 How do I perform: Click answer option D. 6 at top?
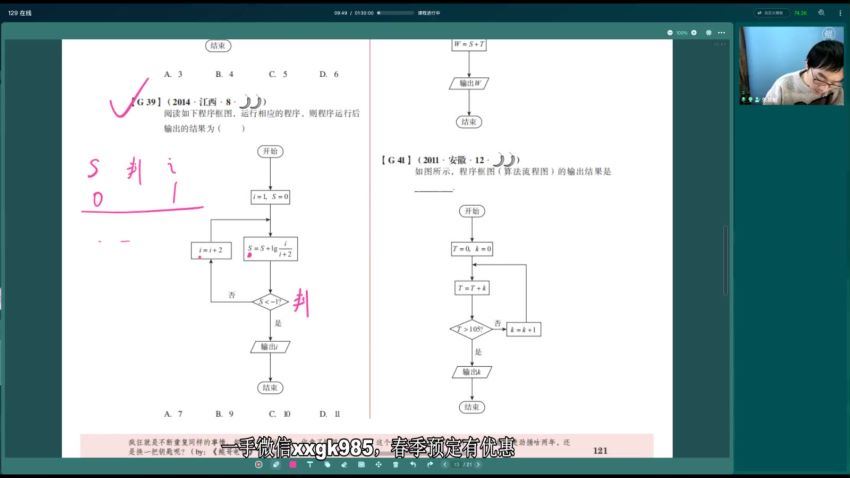click(x=329, y=74)
